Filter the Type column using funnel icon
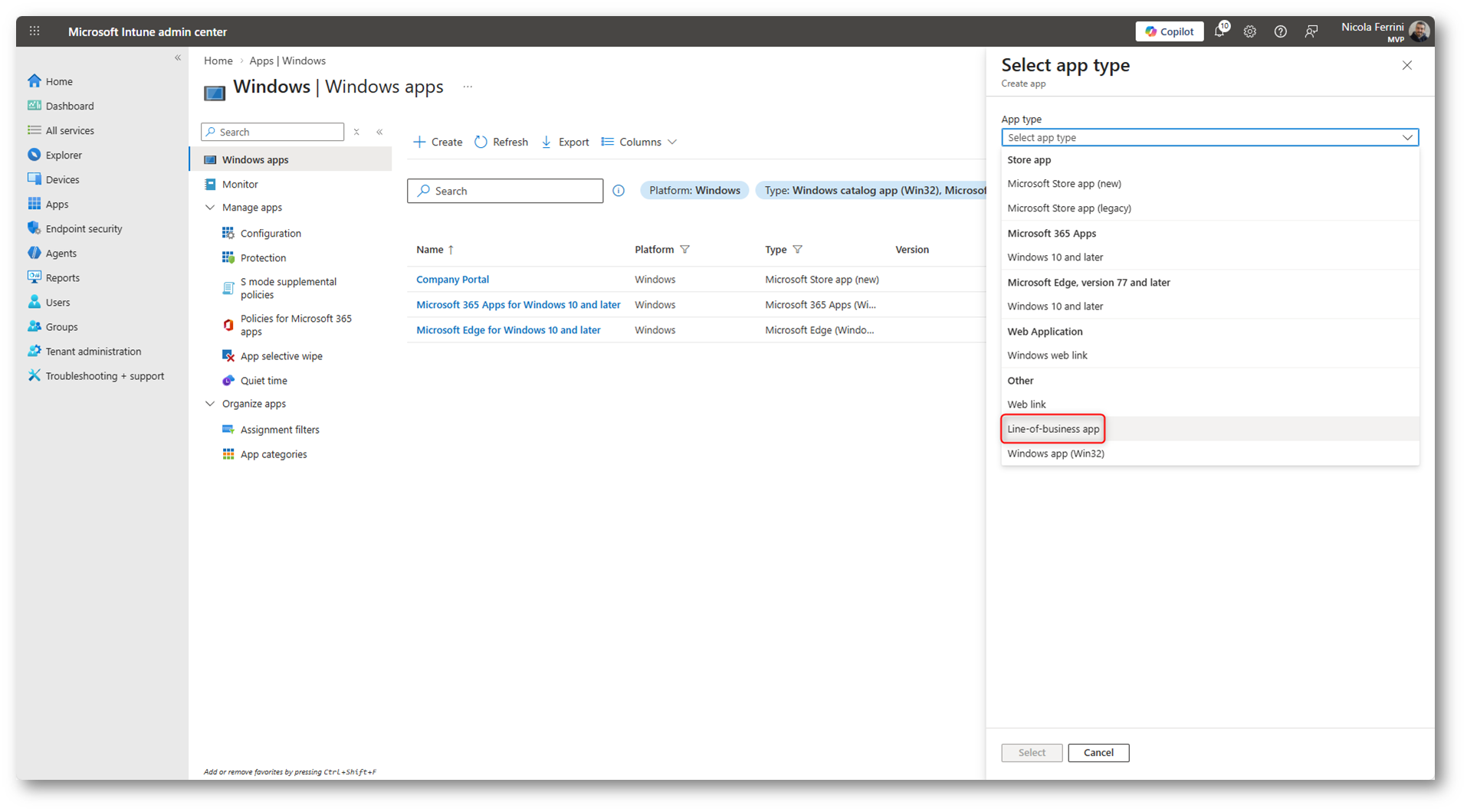Image resolution: width=1467 pixels, height=812 pixels. (x=798, y=250)
